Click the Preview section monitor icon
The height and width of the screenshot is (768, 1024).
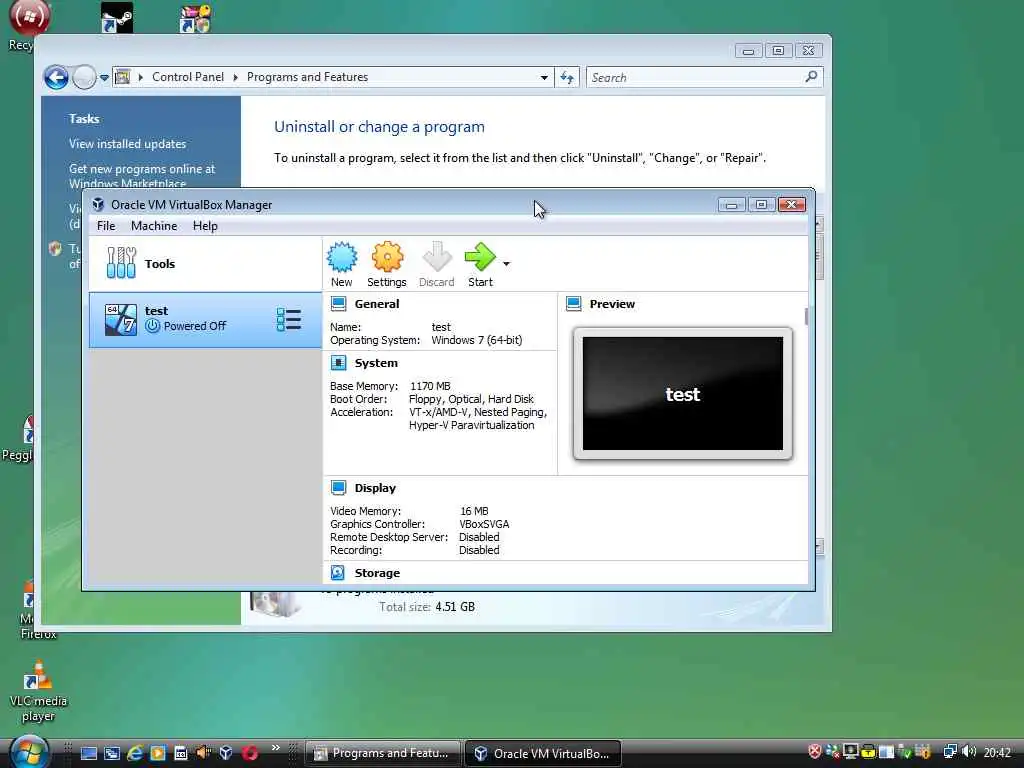coord(573,304)
